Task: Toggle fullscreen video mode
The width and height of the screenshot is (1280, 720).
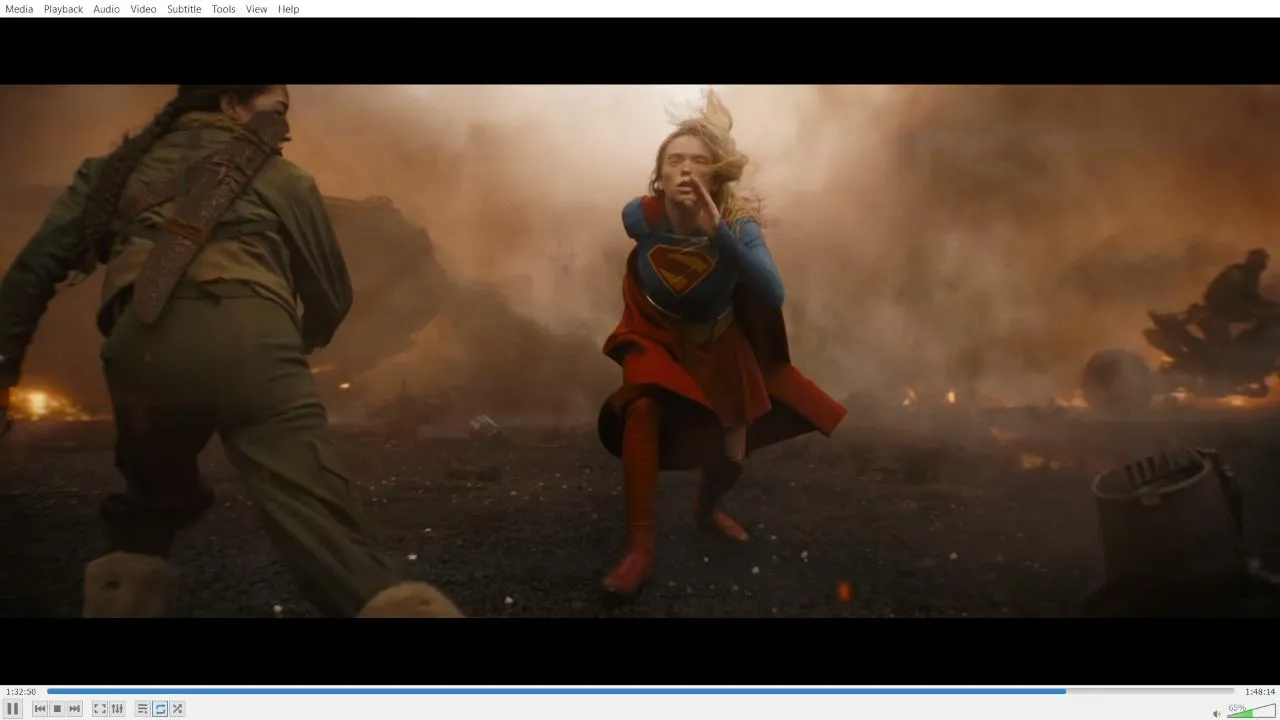Action: click(100, 709)
